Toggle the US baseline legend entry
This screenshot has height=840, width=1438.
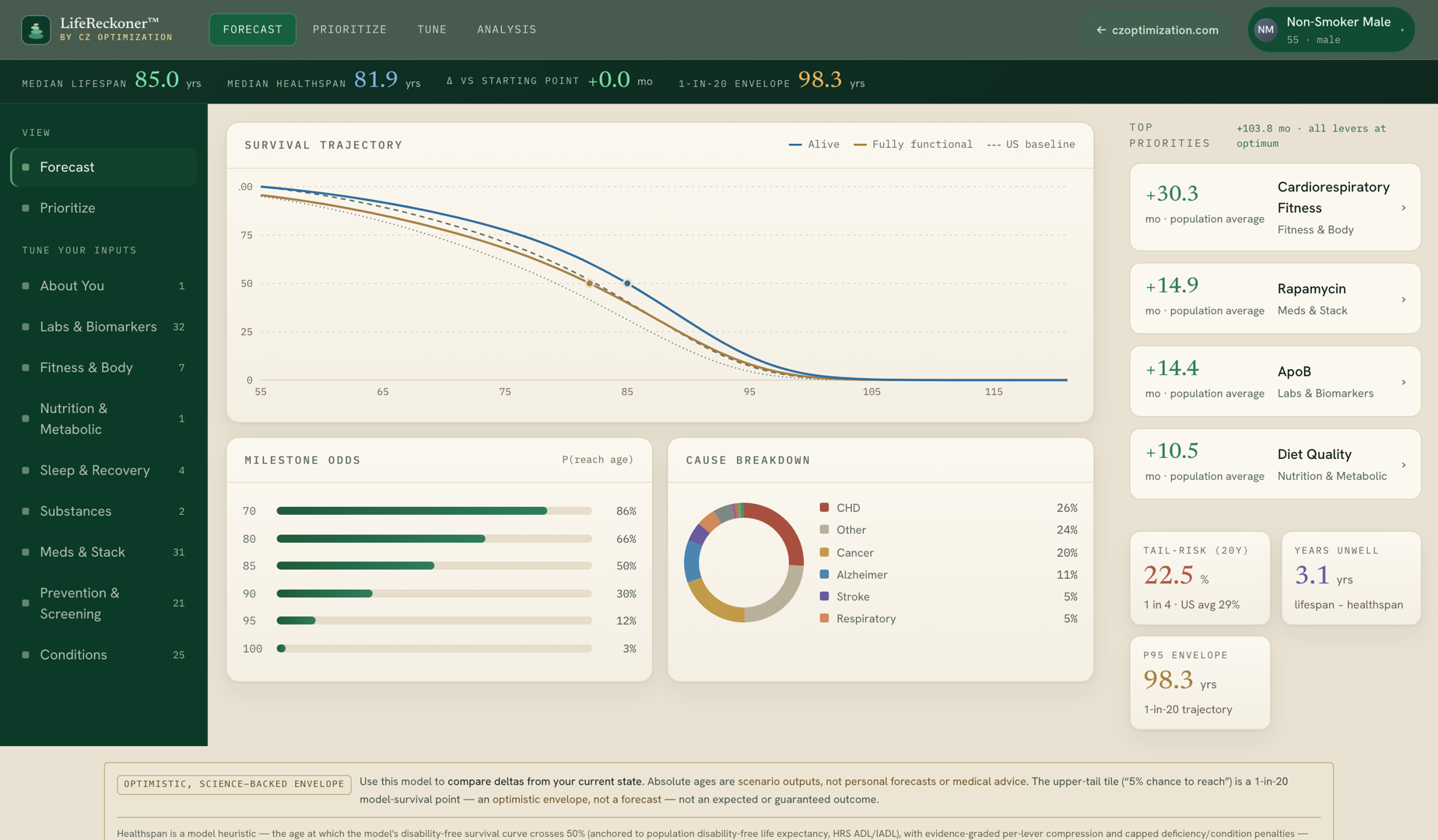(x=1031, y=144)
